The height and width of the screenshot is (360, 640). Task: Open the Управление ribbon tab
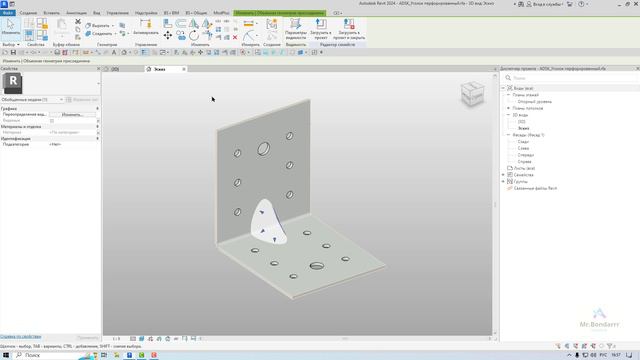coord(118,13)
